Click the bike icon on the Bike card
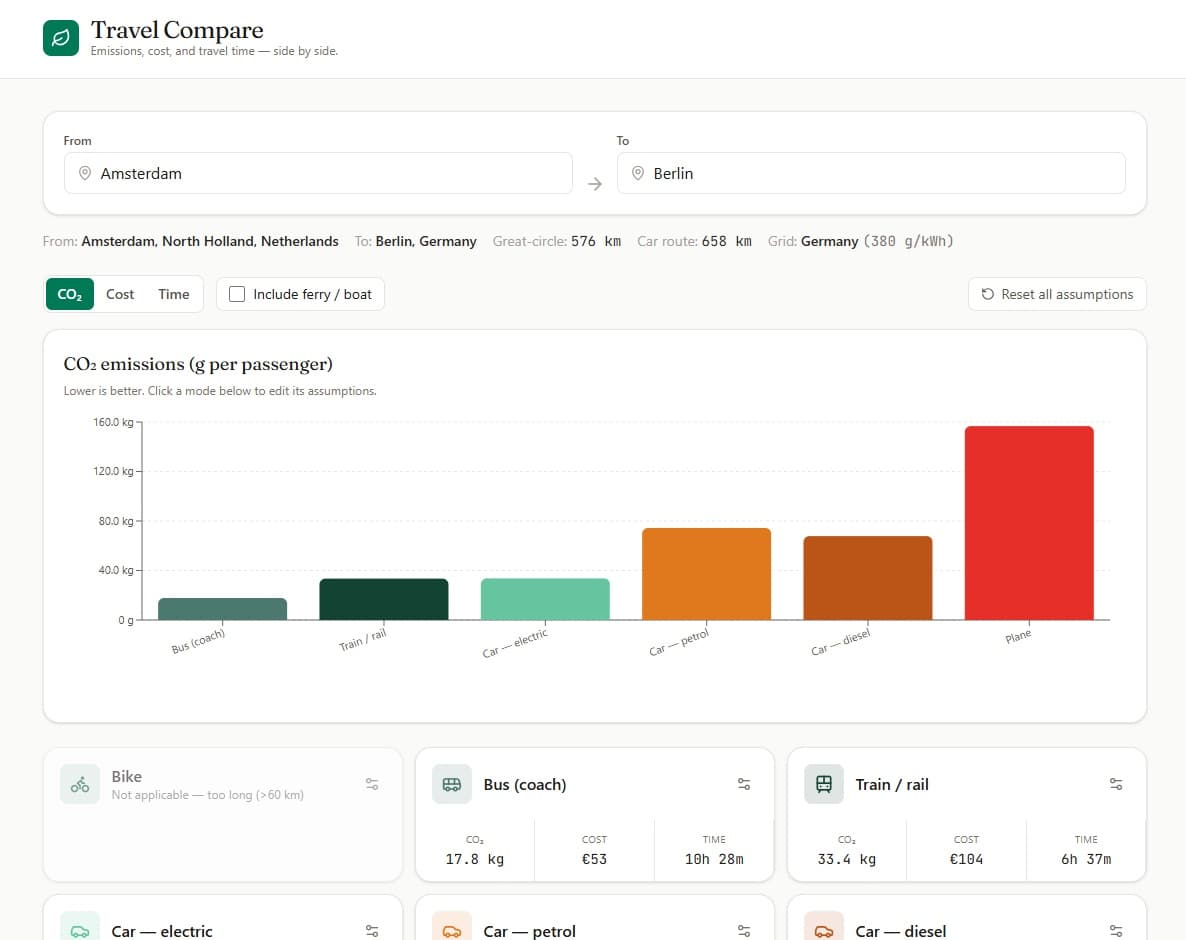1186x940 pixels. point(80,784)
